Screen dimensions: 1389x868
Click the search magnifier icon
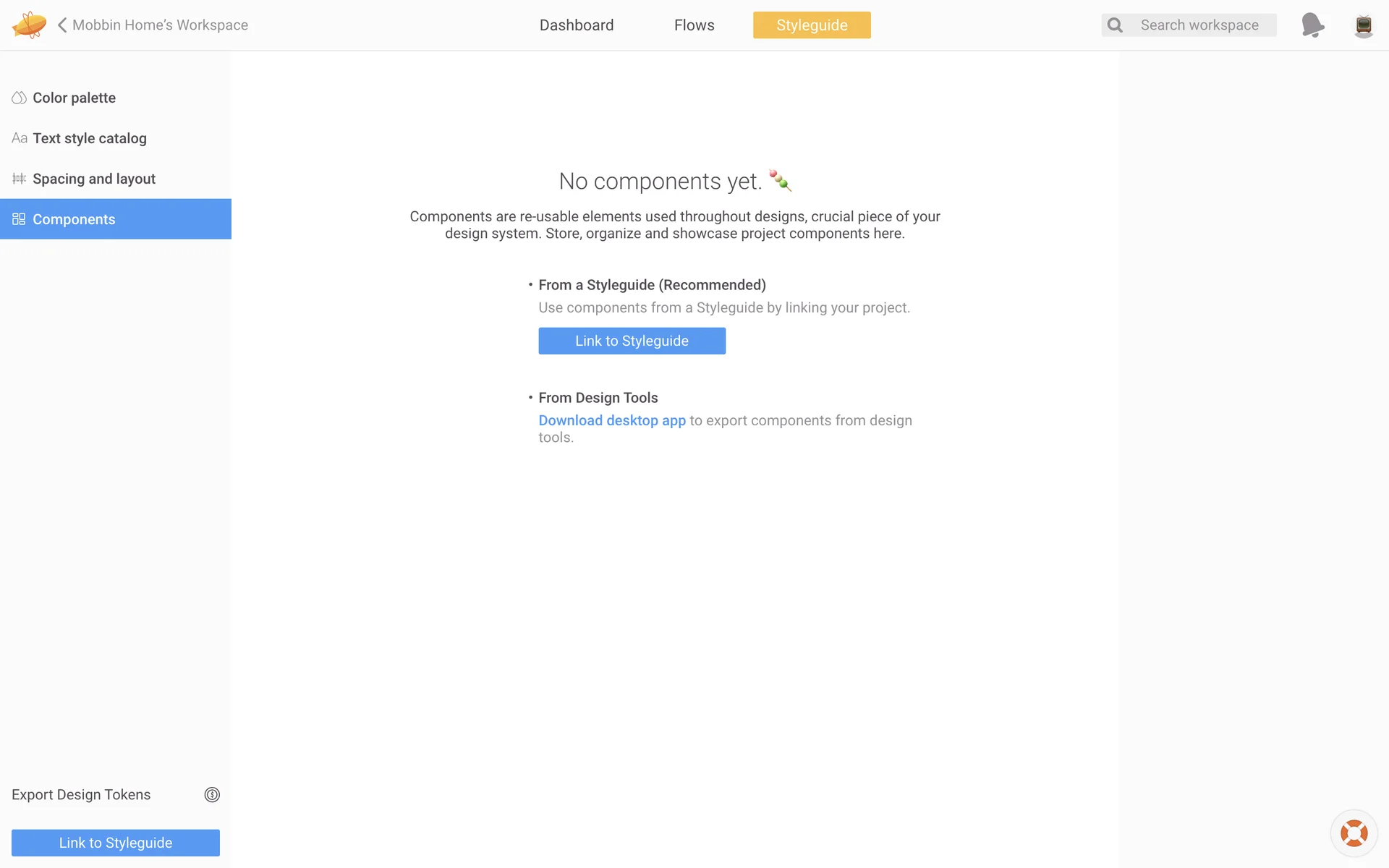[1115, 25]
